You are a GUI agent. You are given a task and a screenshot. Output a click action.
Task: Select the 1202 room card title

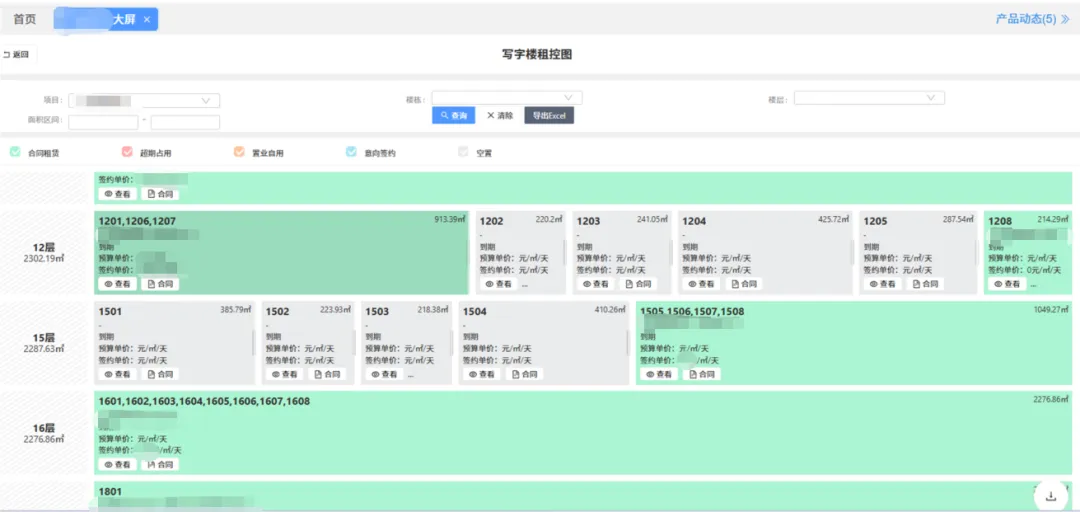tap(492, 221)
